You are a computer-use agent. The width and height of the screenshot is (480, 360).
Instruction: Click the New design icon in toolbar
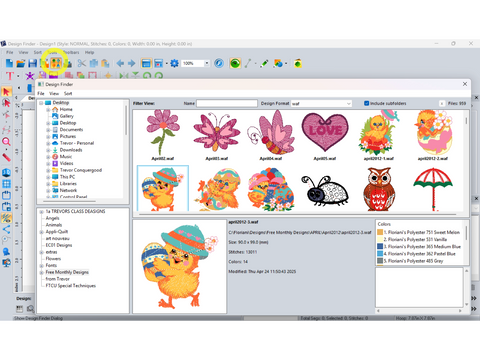(x=9, y=63)
